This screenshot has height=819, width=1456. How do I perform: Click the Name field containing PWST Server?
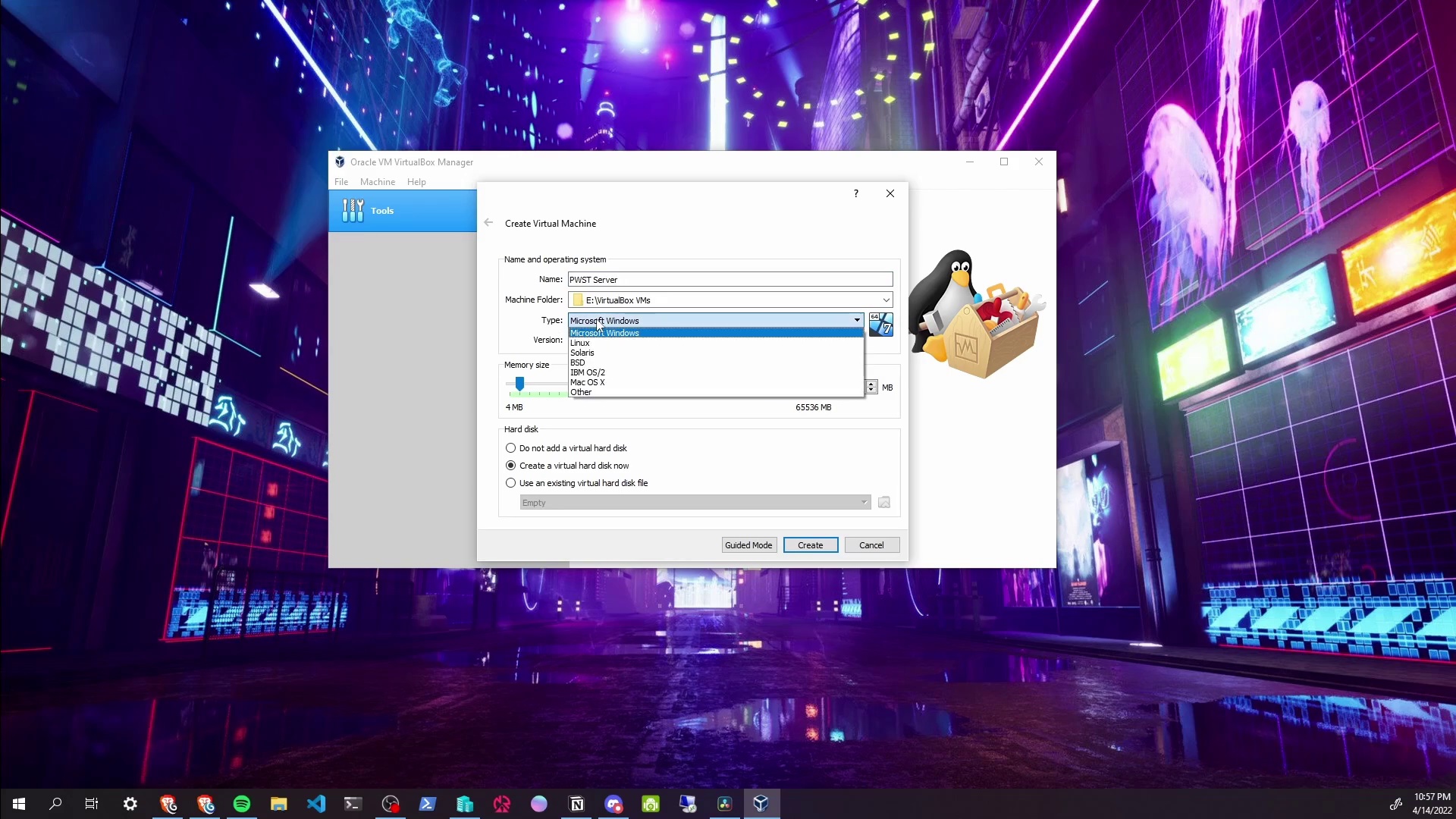point(730,280)
